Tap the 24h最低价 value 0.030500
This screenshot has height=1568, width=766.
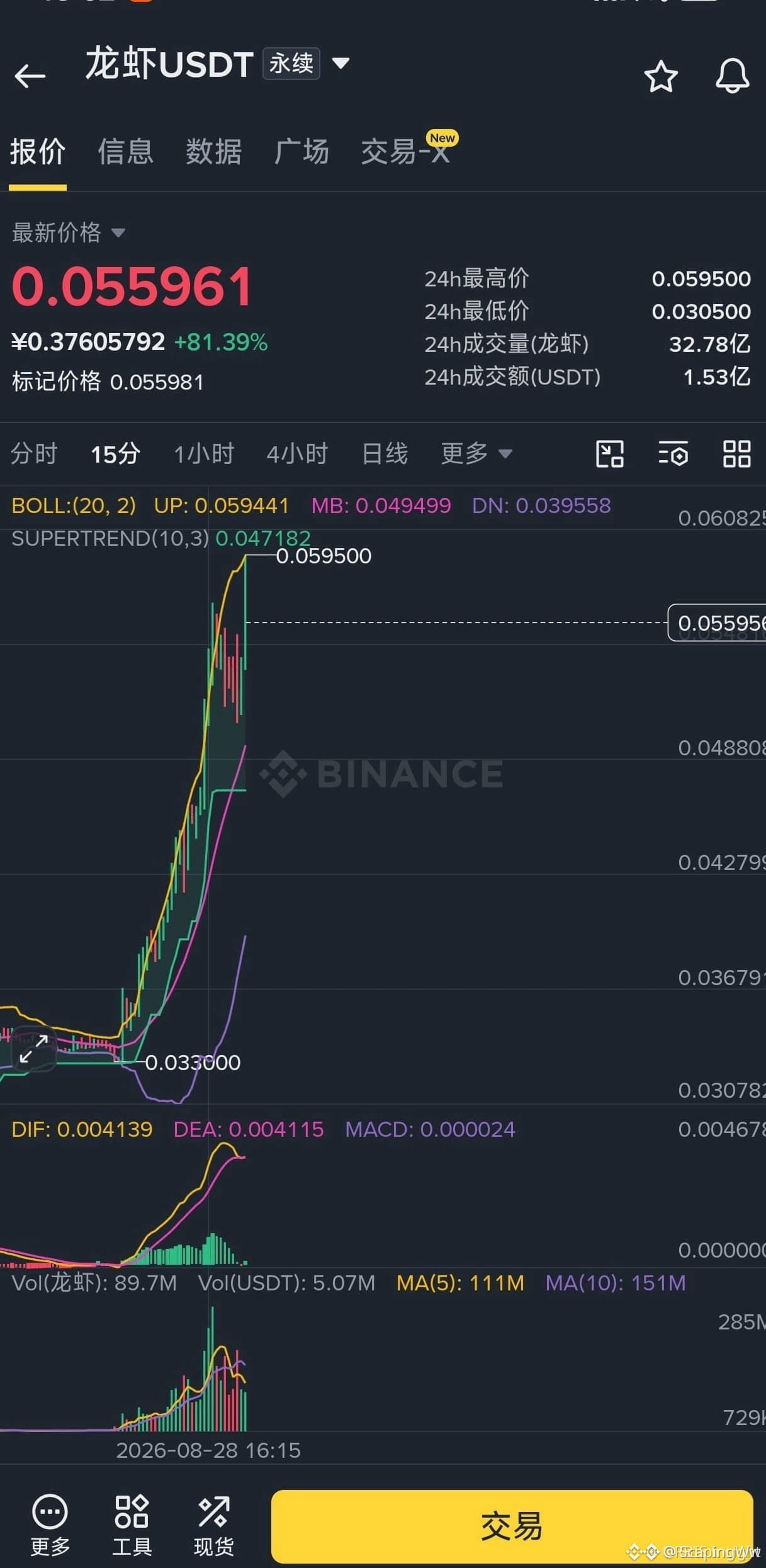tap(701, 312)
